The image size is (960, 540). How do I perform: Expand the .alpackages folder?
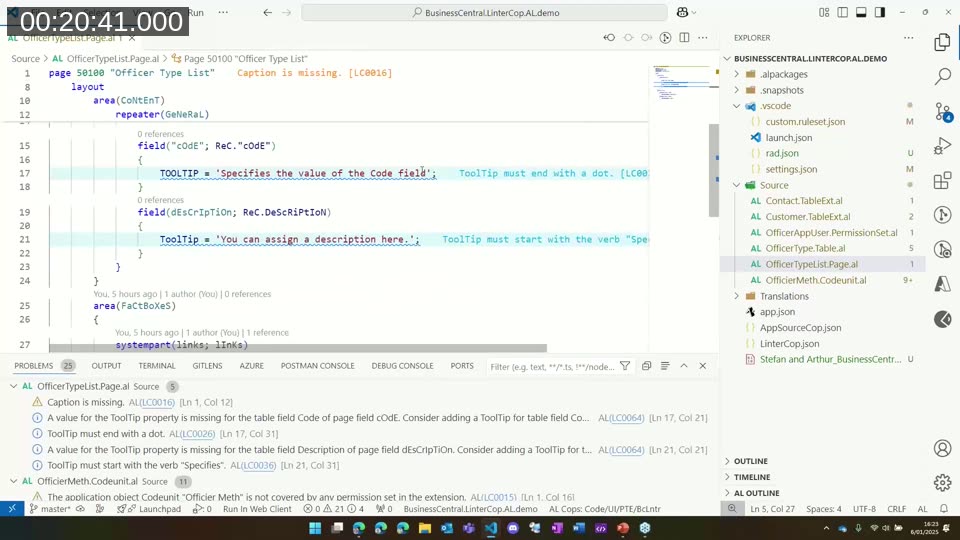click(737, 74)
